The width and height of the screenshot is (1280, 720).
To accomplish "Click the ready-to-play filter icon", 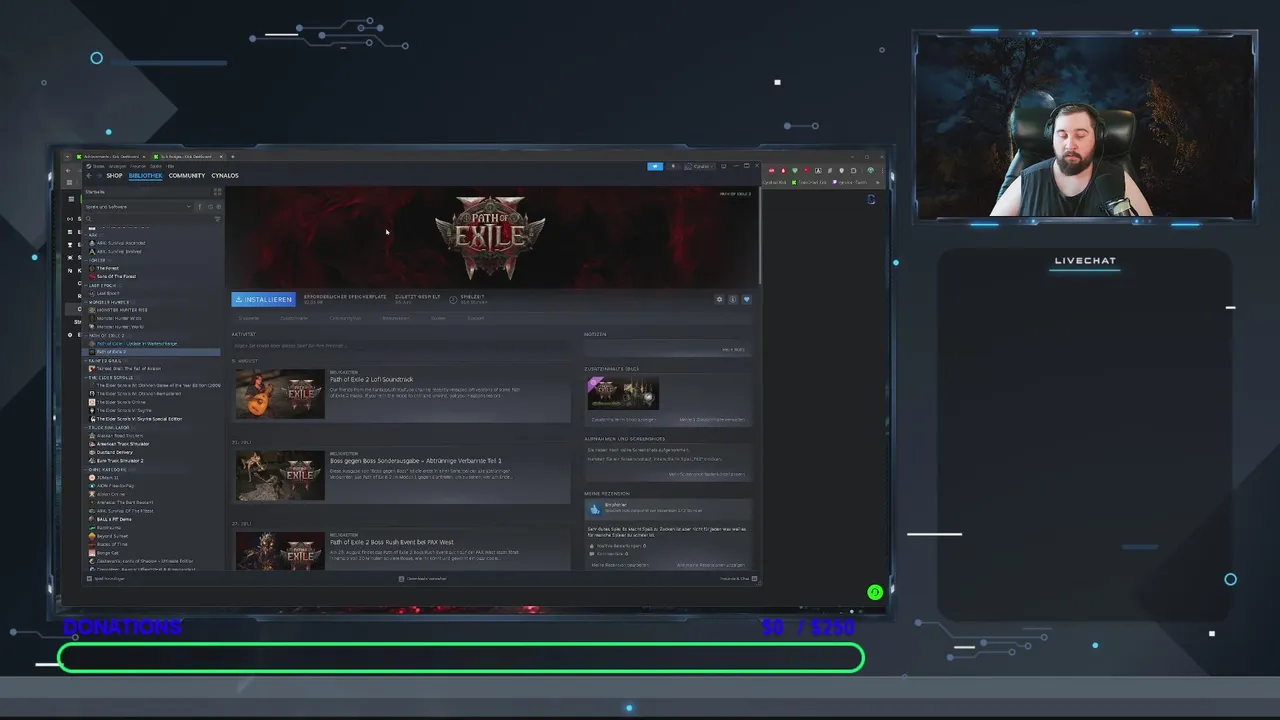I will click(218, 207).
